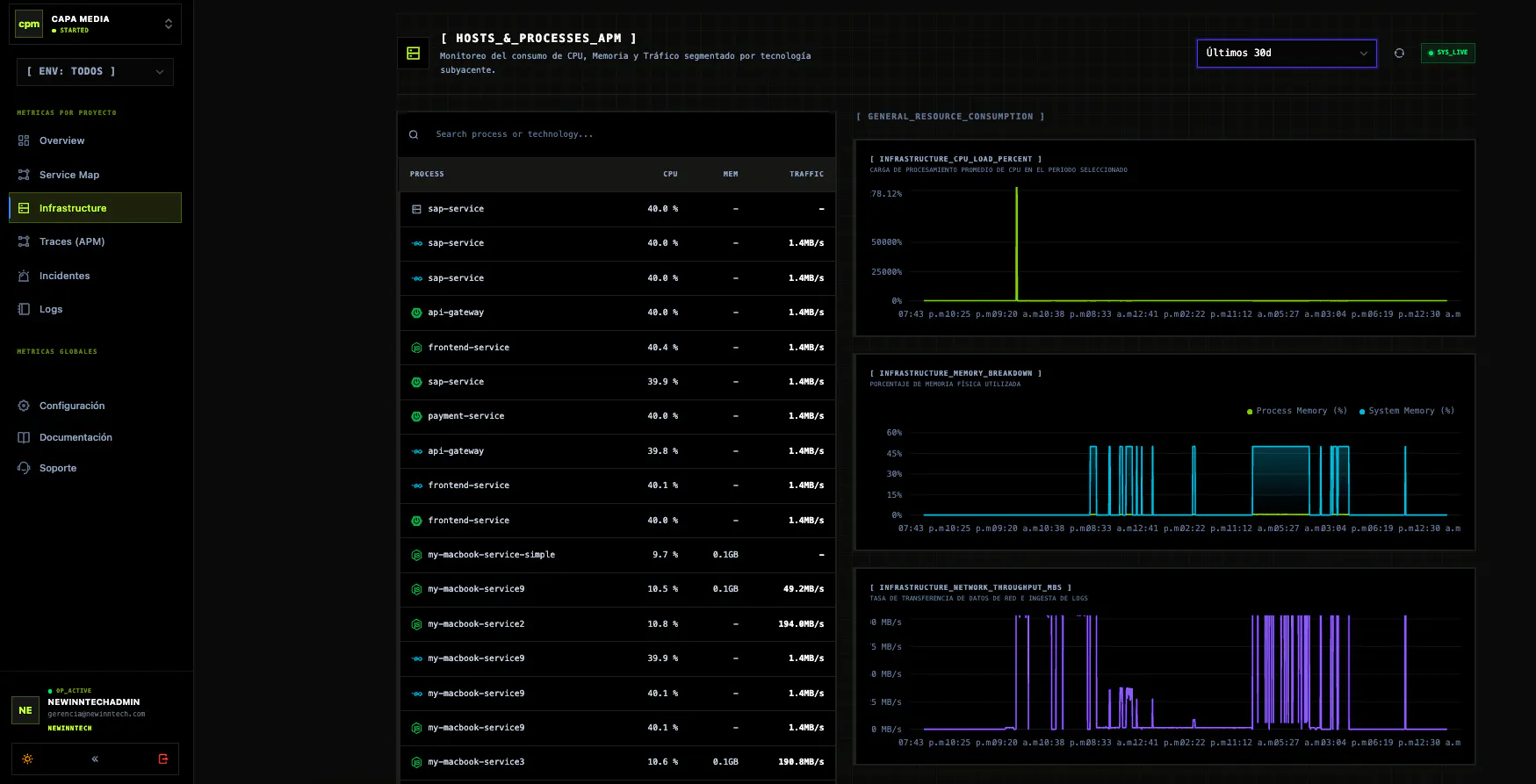Viewport: 1536px width, 784px height.
Task: Open Configuración settings page
Action: [x=95, y=406]
